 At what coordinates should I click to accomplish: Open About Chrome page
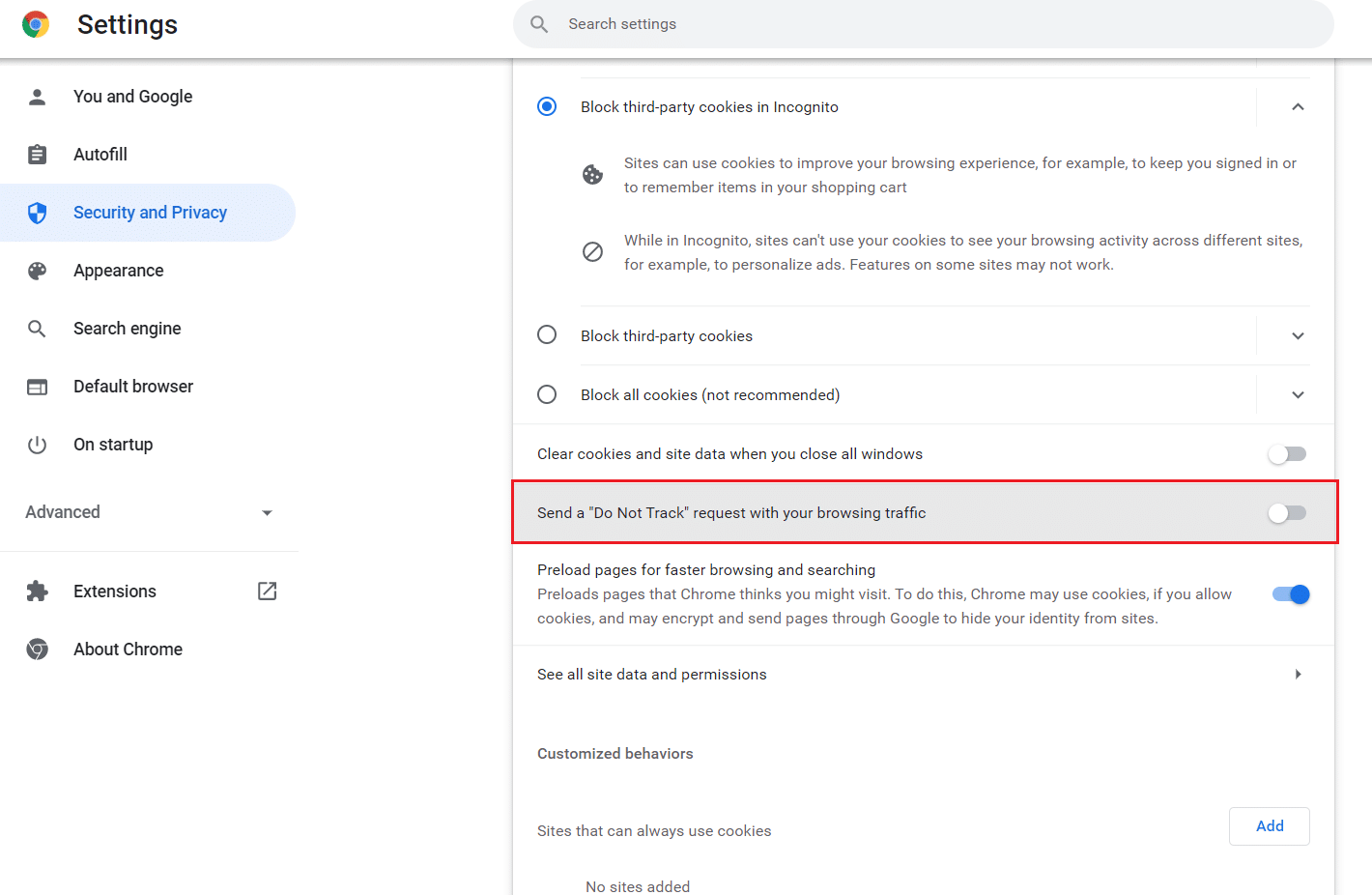point(128,650)
